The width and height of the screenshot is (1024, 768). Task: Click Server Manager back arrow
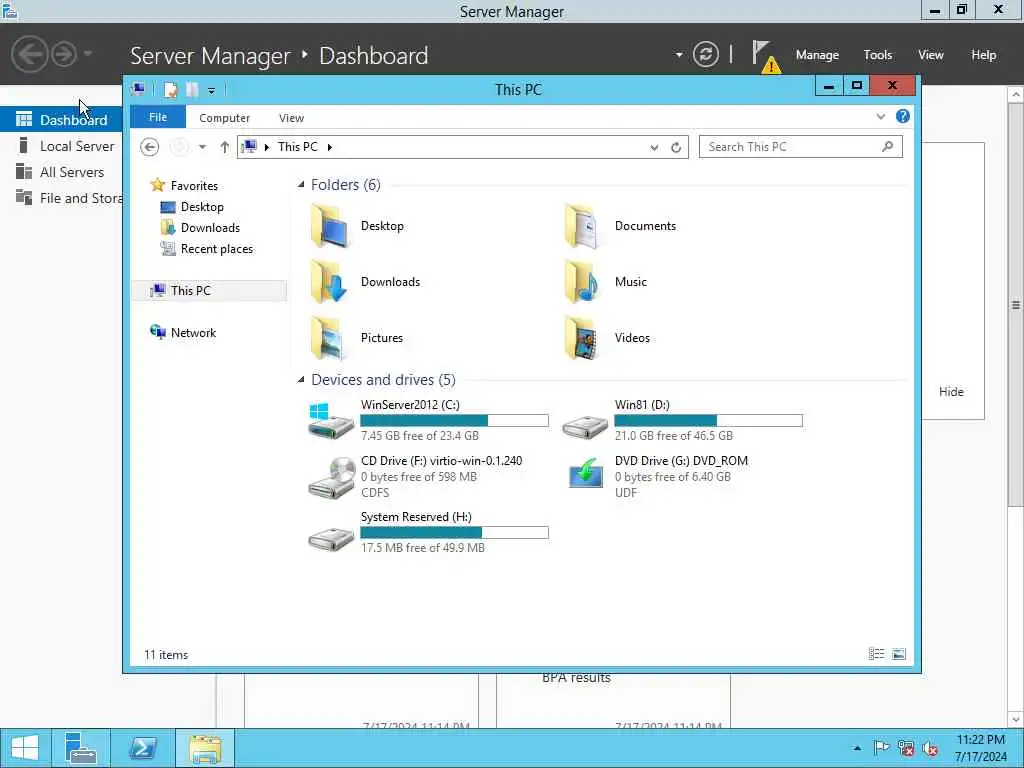(x=29, y=54)
